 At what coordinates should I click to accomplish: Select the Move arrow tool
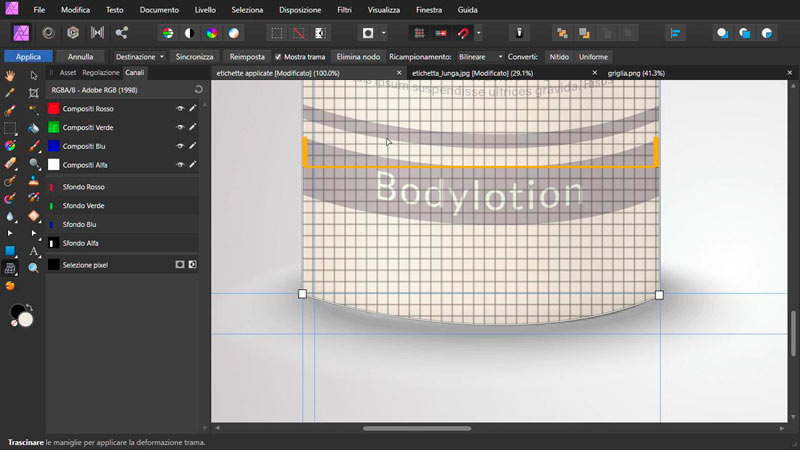pyautogui.click(x=34, y=76)
